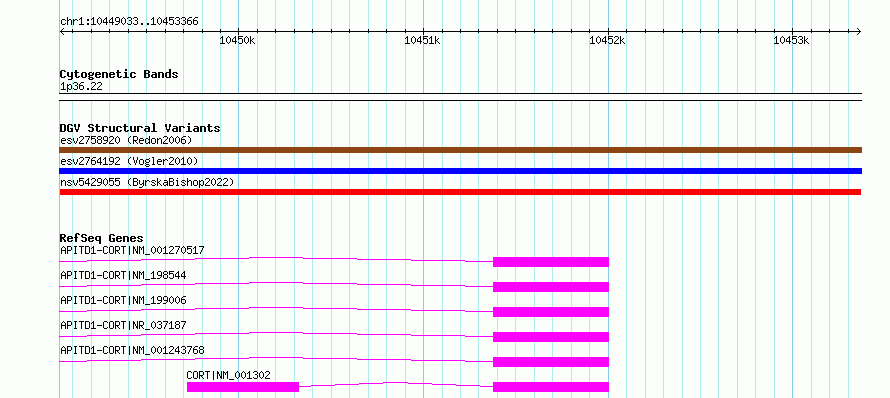Open the RefSeq Genes track title

click(101, 238)
